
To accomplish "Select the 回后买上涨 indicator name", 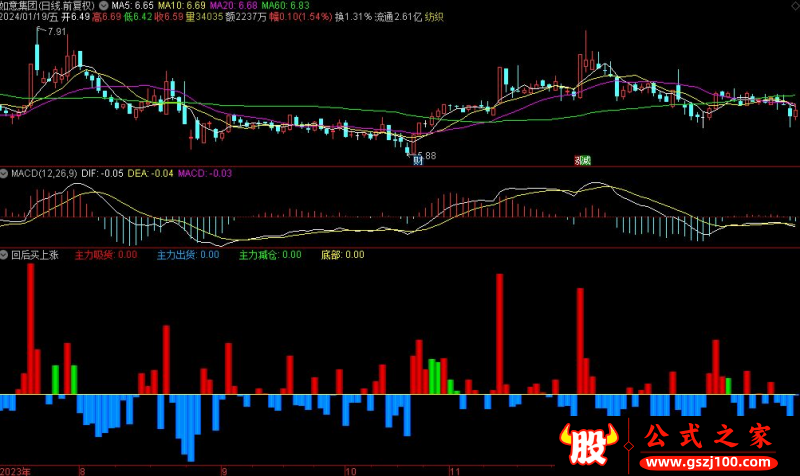I will pyautogui.click(x=32, y=255).
